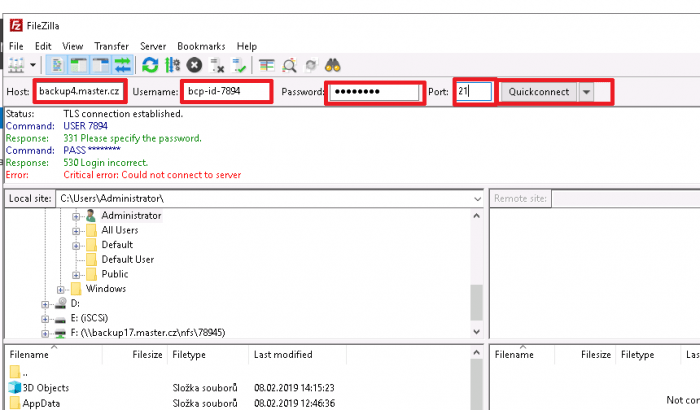
Task: Click the Port input field
Action: (x=474, y=92)
